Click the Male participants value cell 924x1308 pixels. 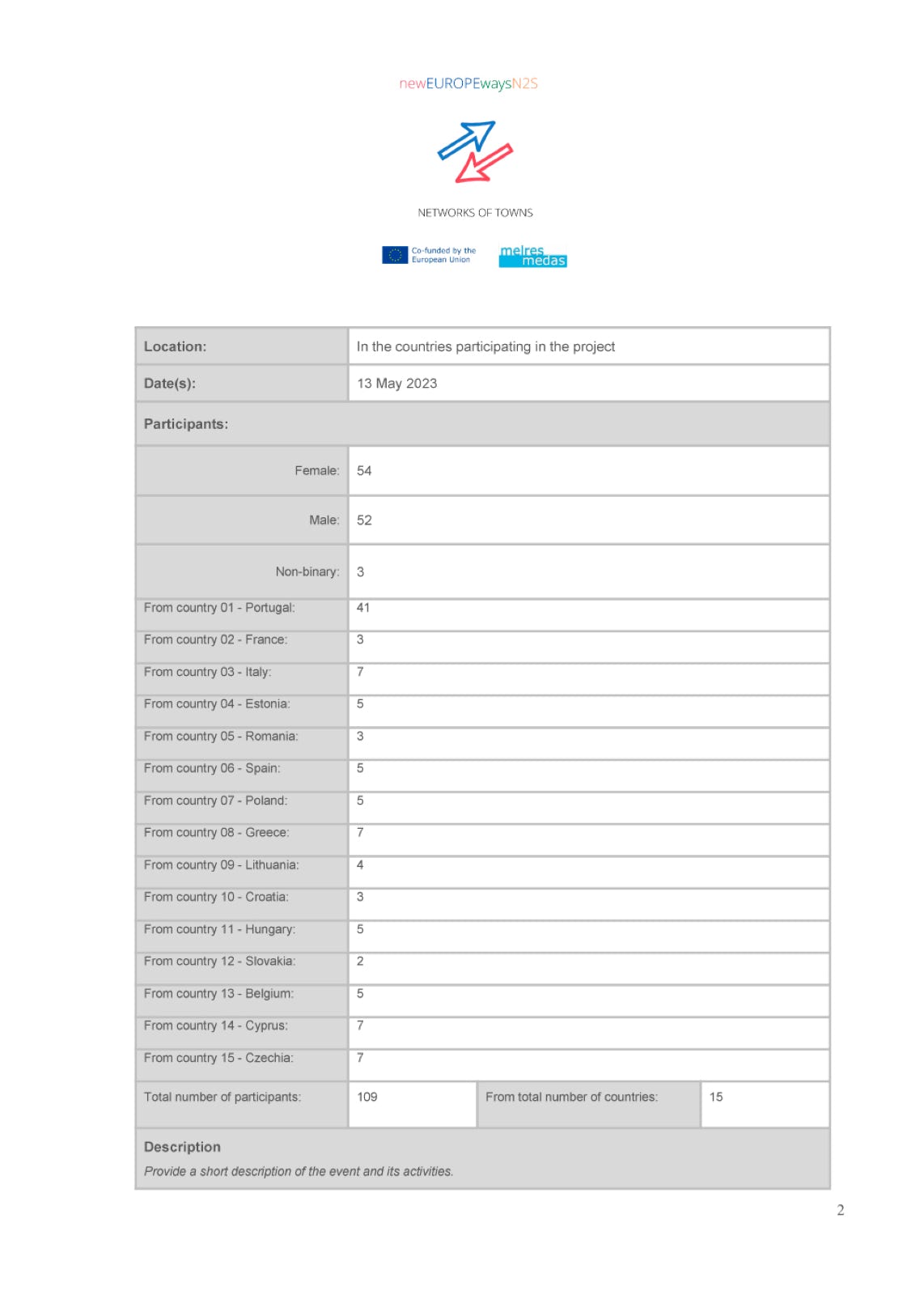coord(588,520)
